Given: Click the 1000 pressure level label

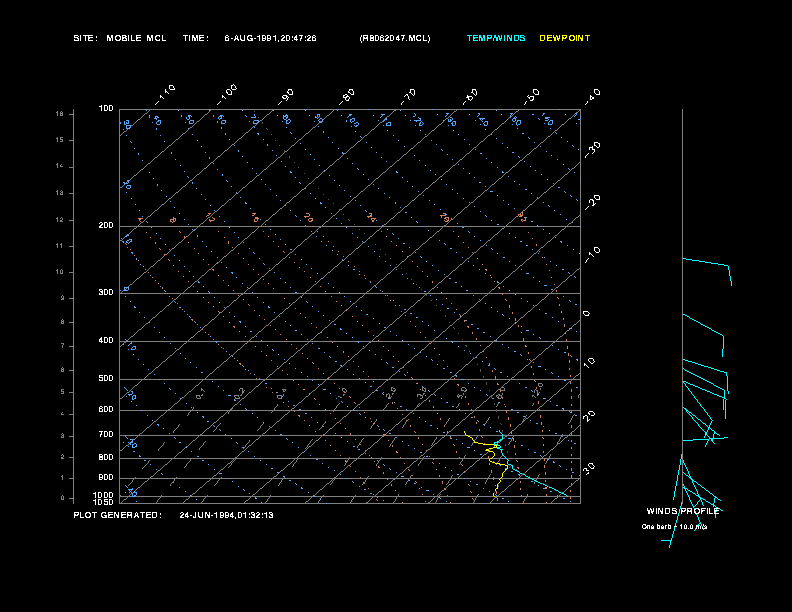Looking at the screenshot, I should (104, 494).
